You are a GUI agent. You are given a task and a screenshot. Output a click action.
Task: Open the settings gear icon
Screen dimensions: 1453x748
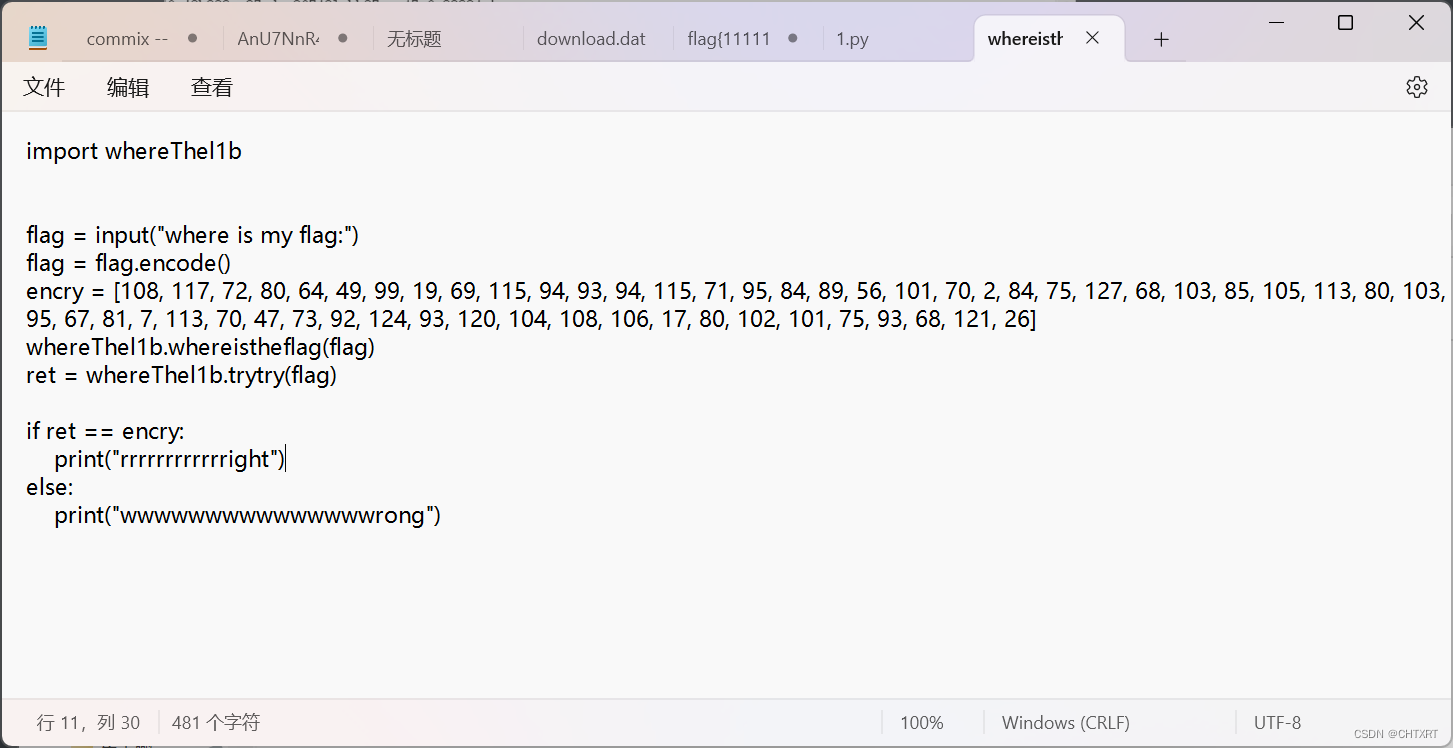click(x=1416, y=87)
